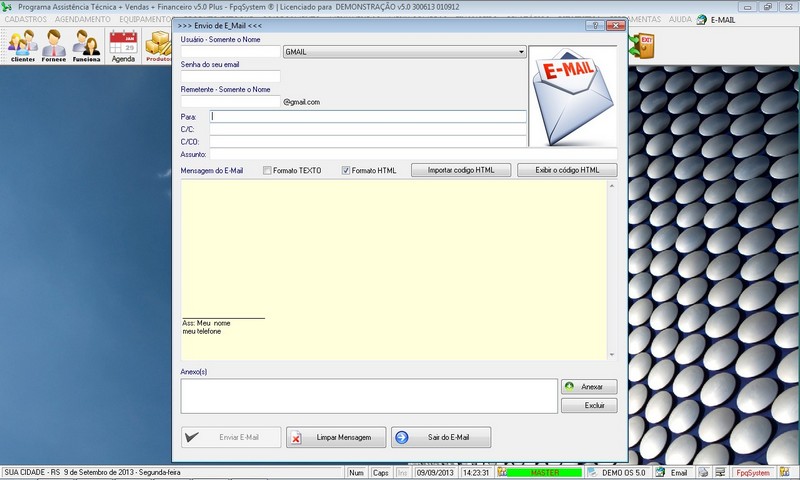Click the 14:23:31 clock status cell

click(x=476, y=472)
